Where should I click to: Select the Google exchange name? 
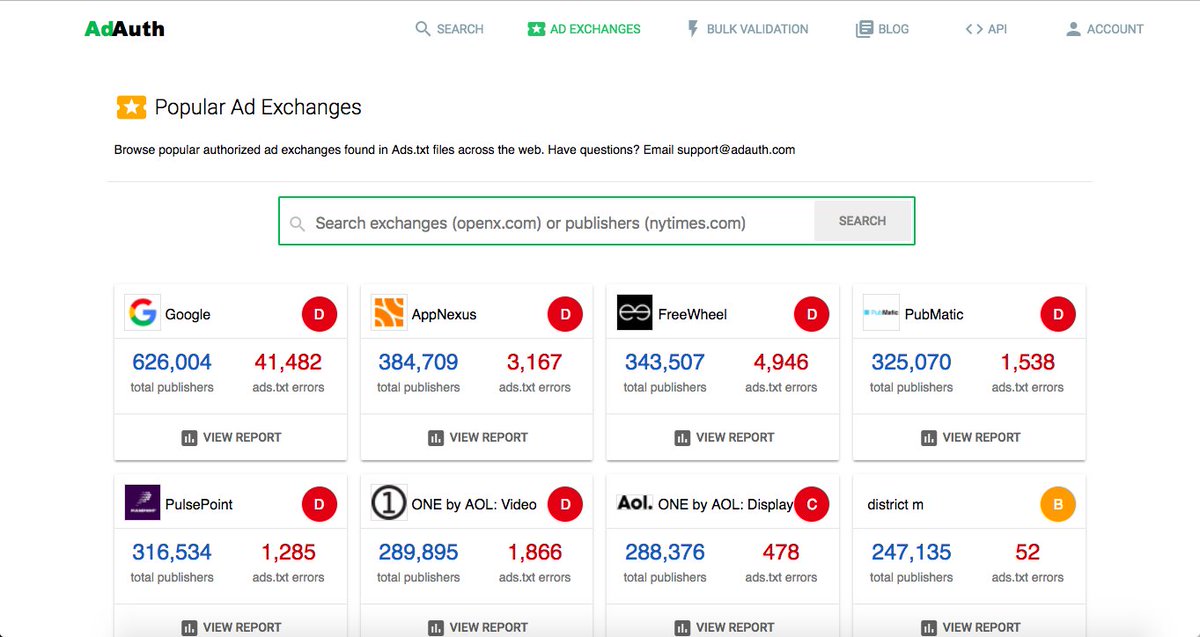188,314
